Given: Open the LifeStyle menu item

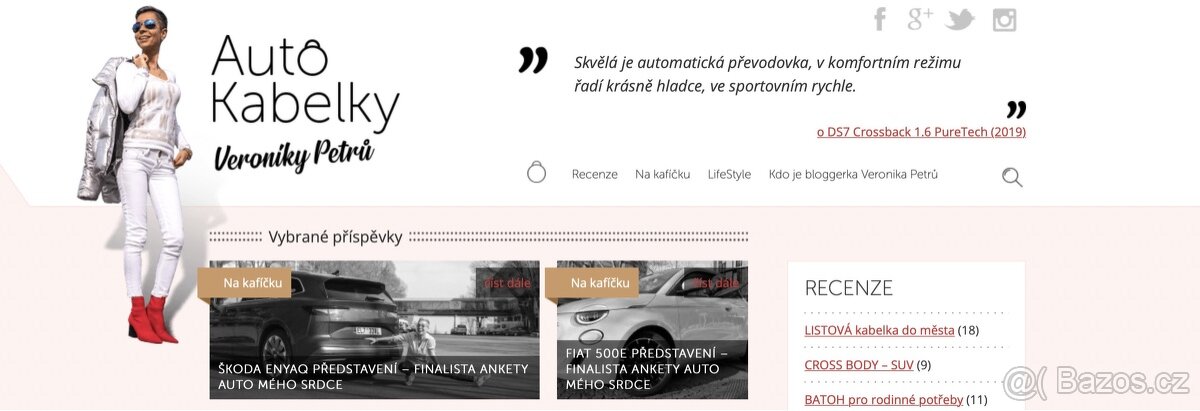Looking at the screenshot, I should point(729,174).
